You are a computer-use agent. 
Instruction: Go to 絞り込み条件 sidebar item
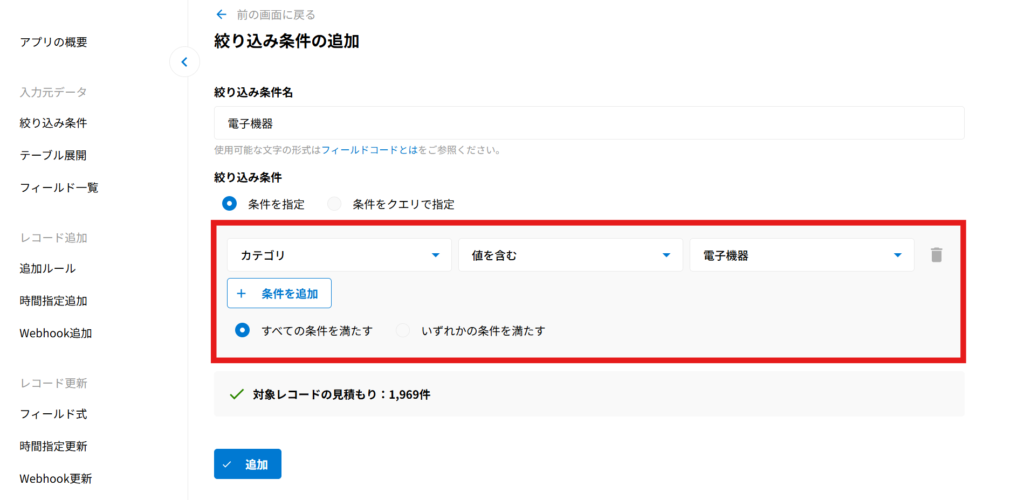53,124
